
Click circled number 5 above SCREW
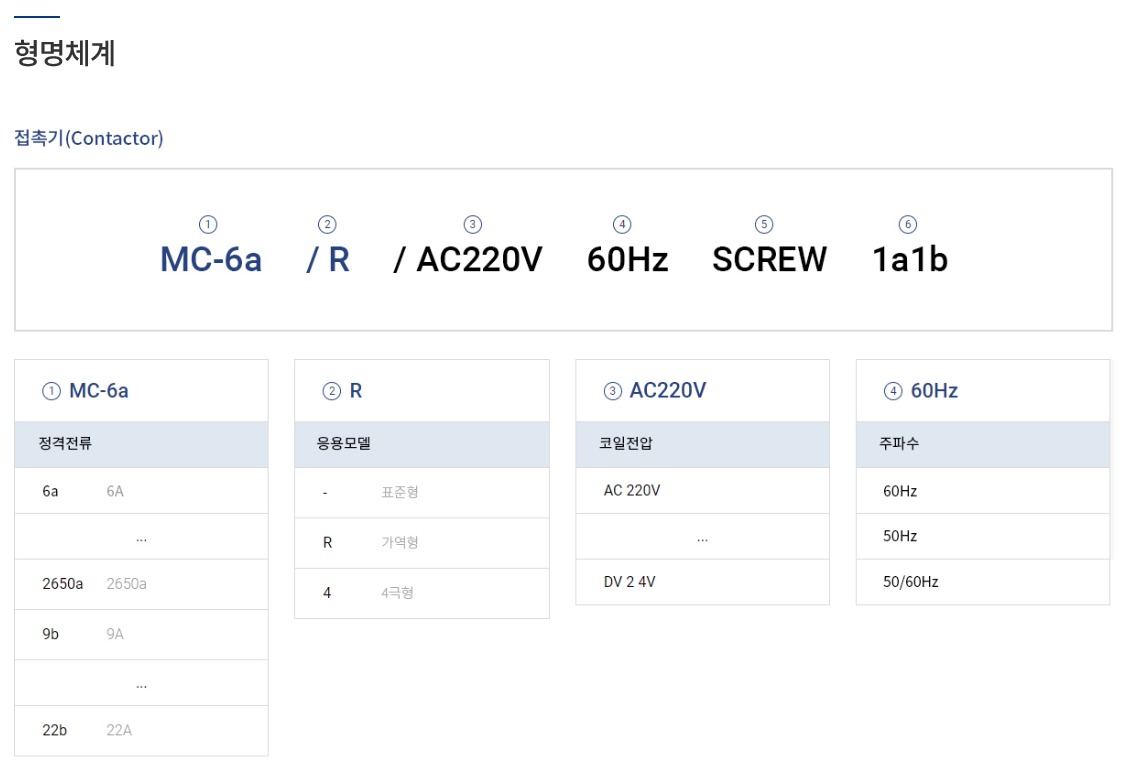[x=764, y=225]
